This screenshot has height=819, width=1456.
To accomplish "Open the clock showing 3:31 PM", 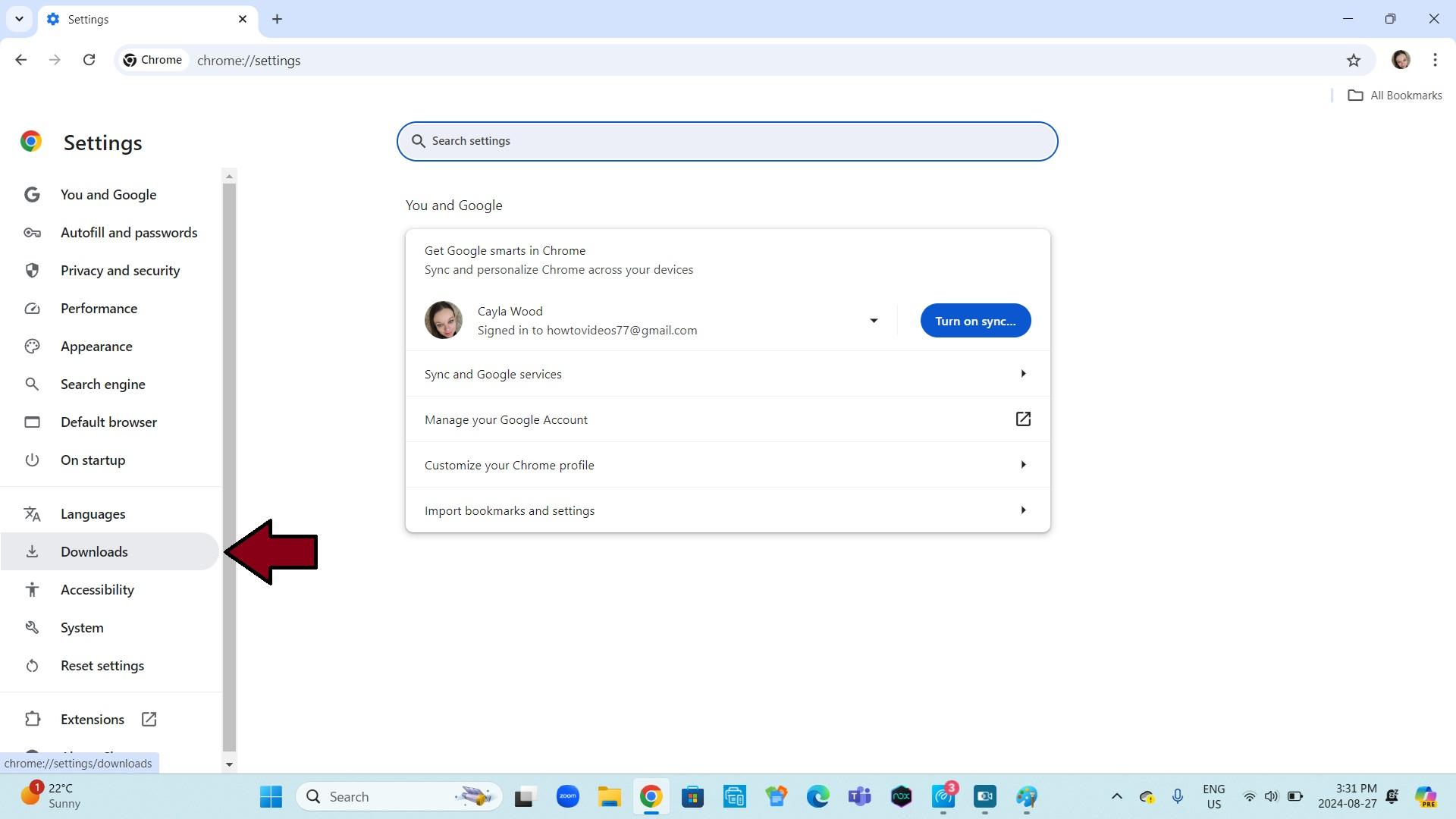I will pyautogui.click(x=1347, y=796).
